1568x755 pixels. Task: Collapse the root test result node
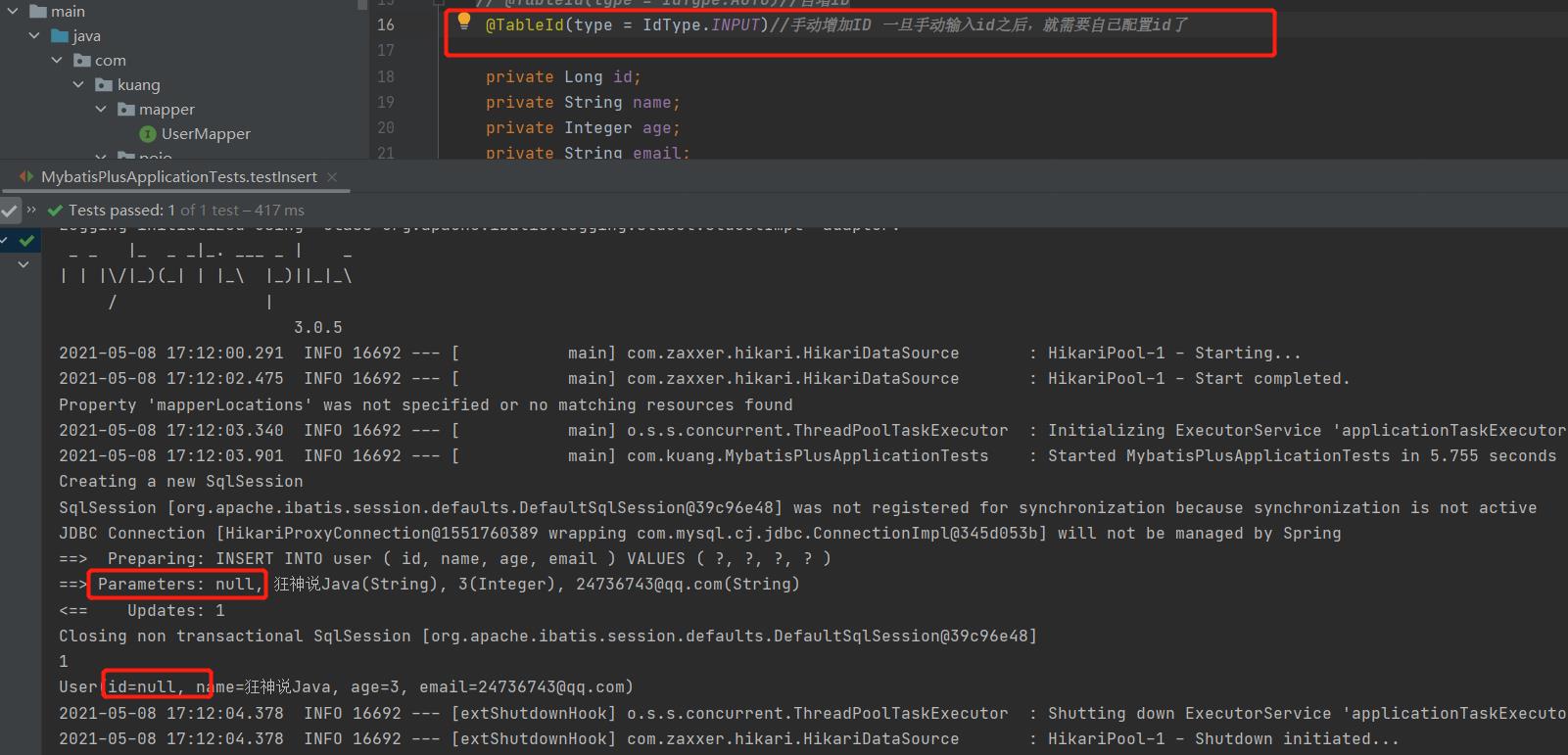[x=5, y=240]
